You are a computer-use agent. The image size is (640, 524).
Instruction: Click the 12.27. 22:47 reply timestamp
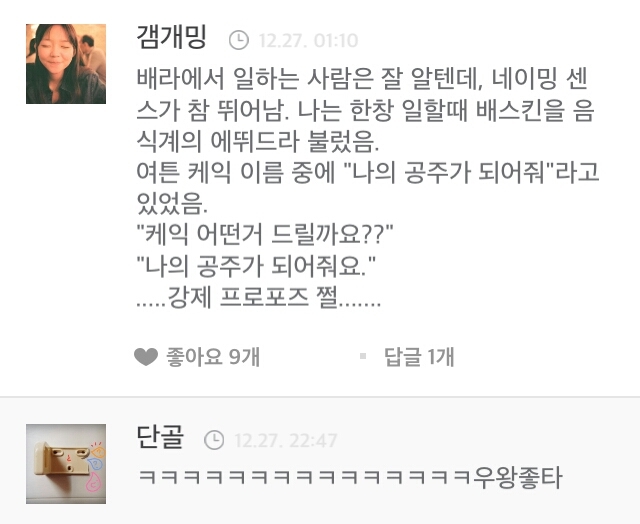286,440
